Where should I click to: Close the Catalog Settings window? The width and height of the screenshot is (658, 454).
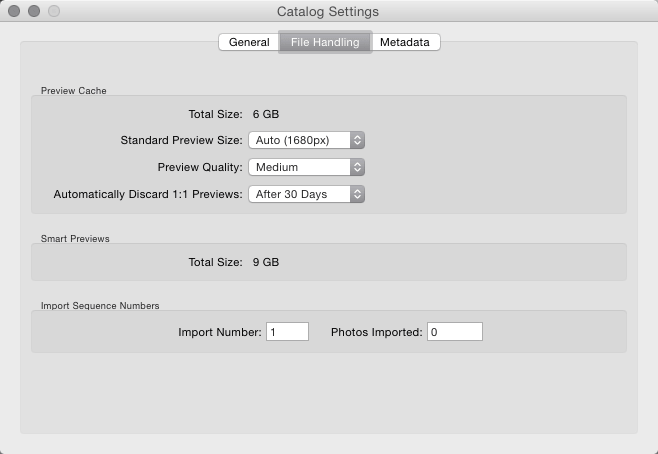[14, 11]
